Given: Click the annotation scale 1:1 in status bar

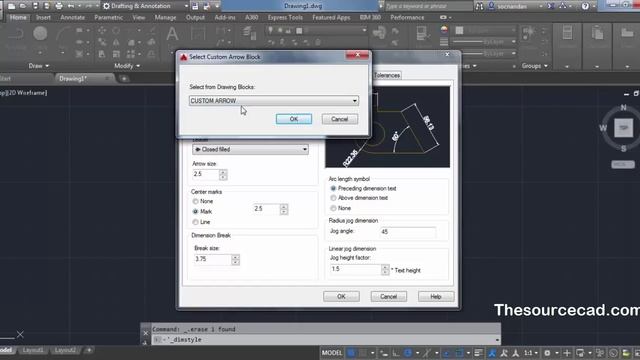Looking at the screenshot, I should (528, 353).
